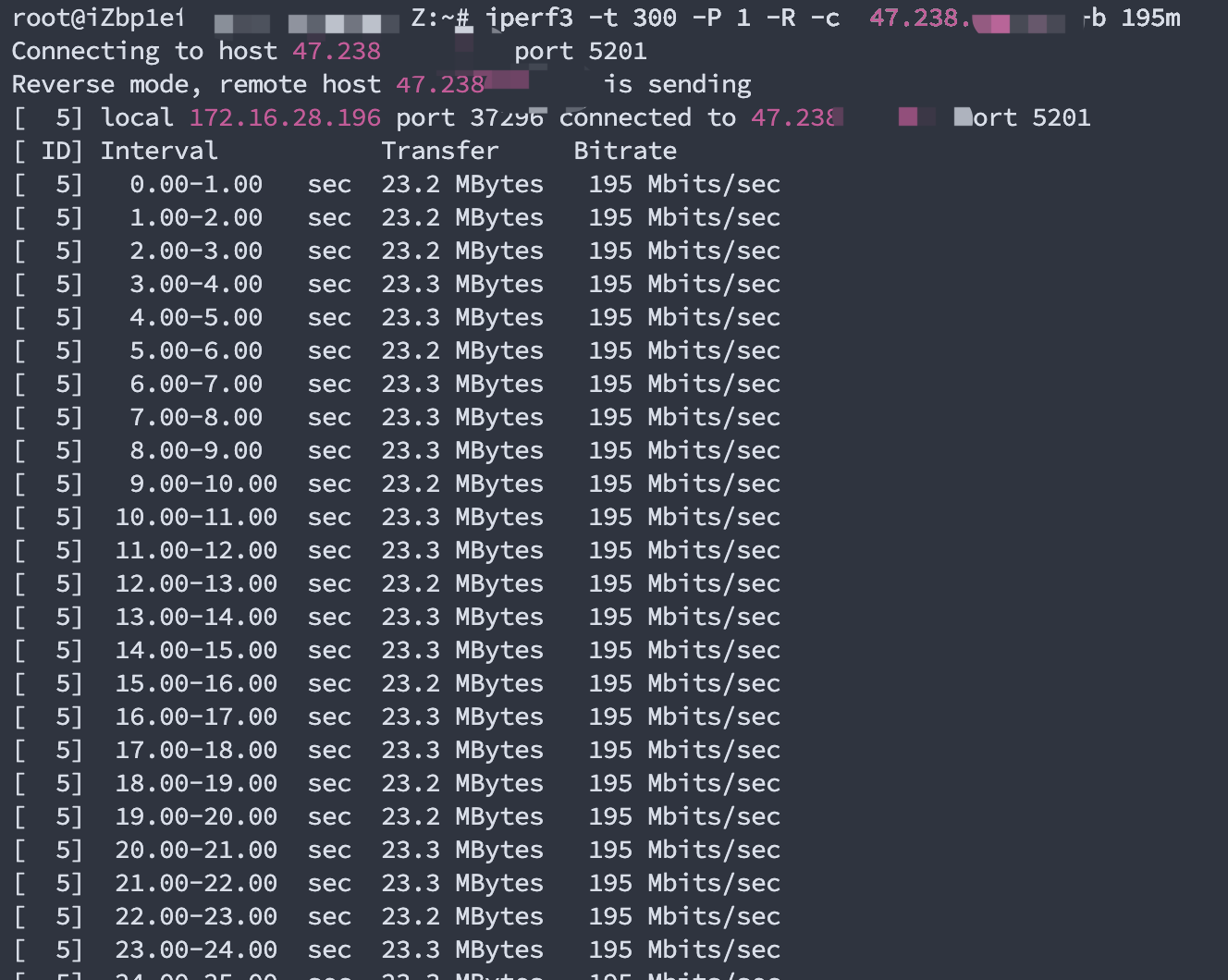The height and width of the screenshot is (980, 1228).
Task: Click the interval 19.00-20.00
Action: point(196,816)
